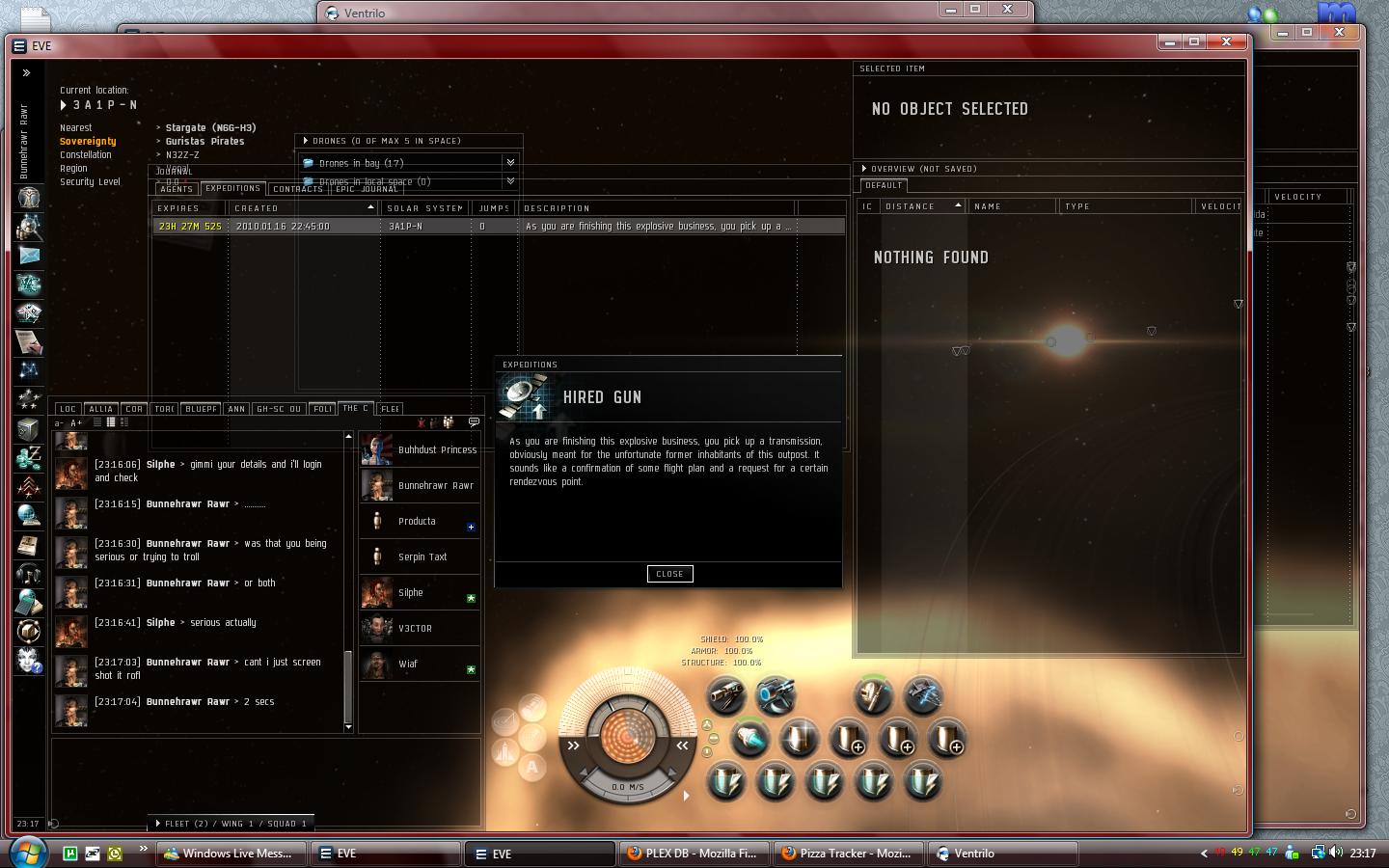
Task: Activate the blue-ringed high-slot module
Action: [x=775, y=695]
